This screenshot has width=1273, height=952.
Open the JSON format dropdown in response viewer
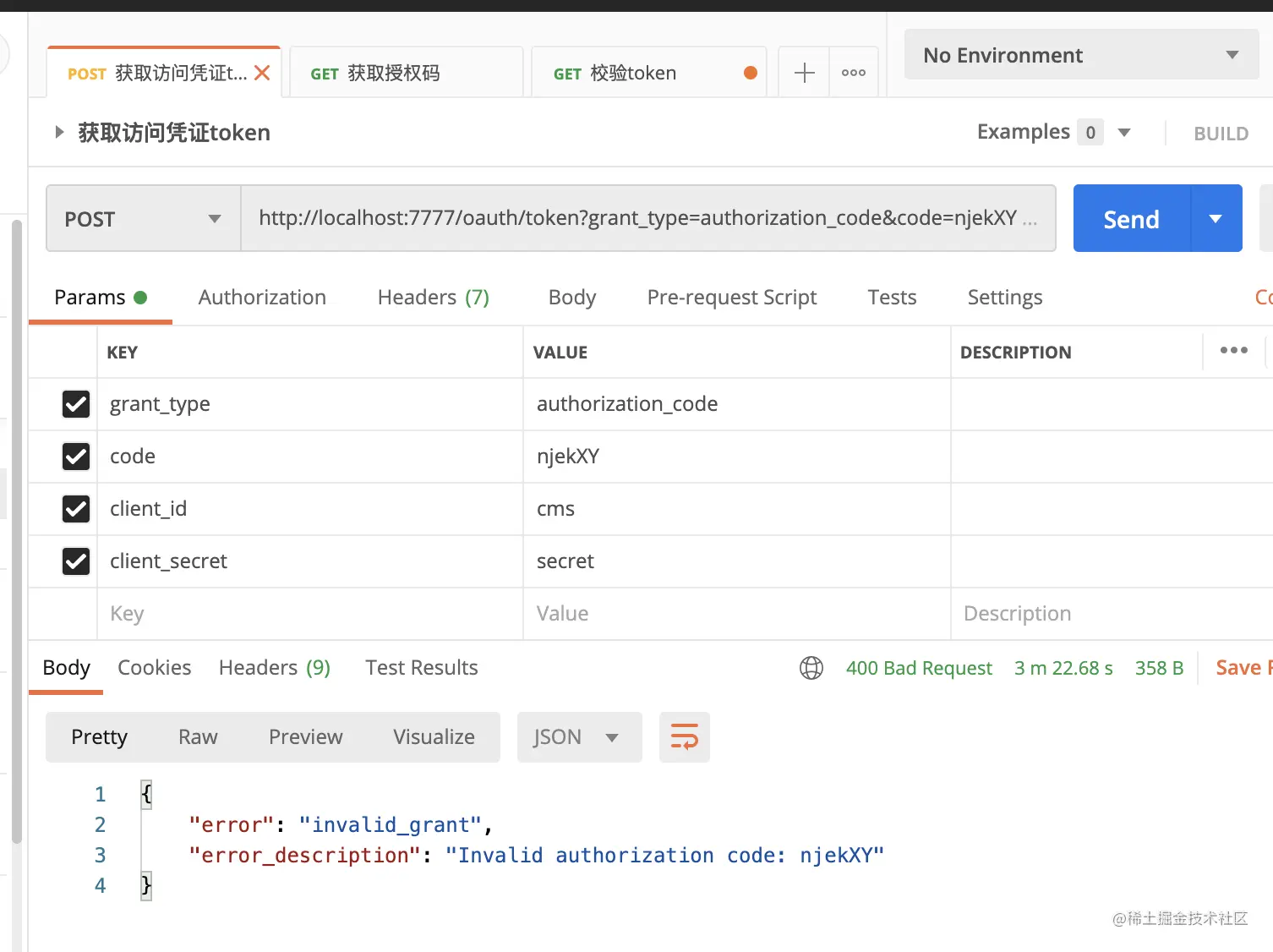[578, 736]
